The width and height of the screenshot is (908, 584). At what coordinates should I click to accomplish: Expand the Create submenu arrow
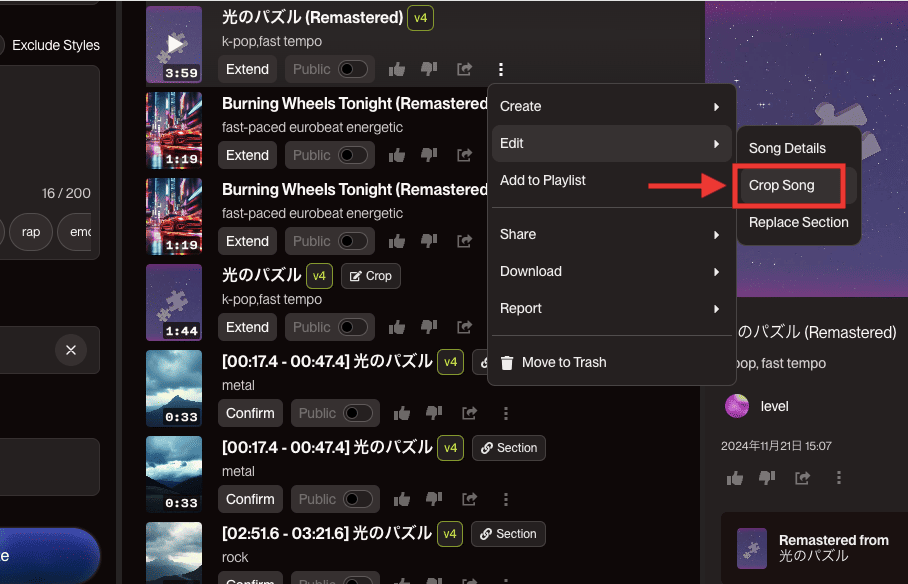tap(716, 107)
